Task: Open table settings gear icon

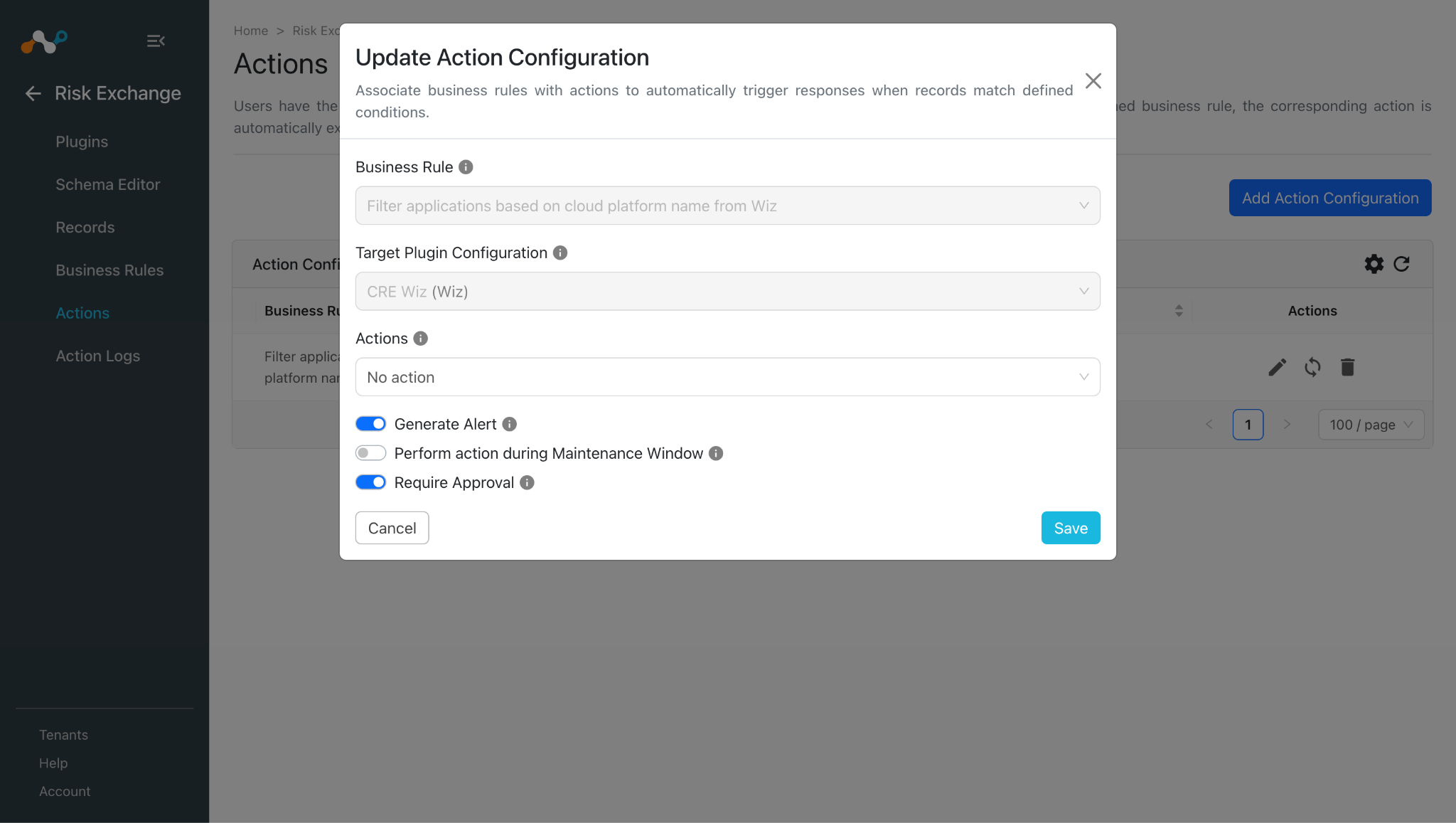Action: (x=1374, y=264)
